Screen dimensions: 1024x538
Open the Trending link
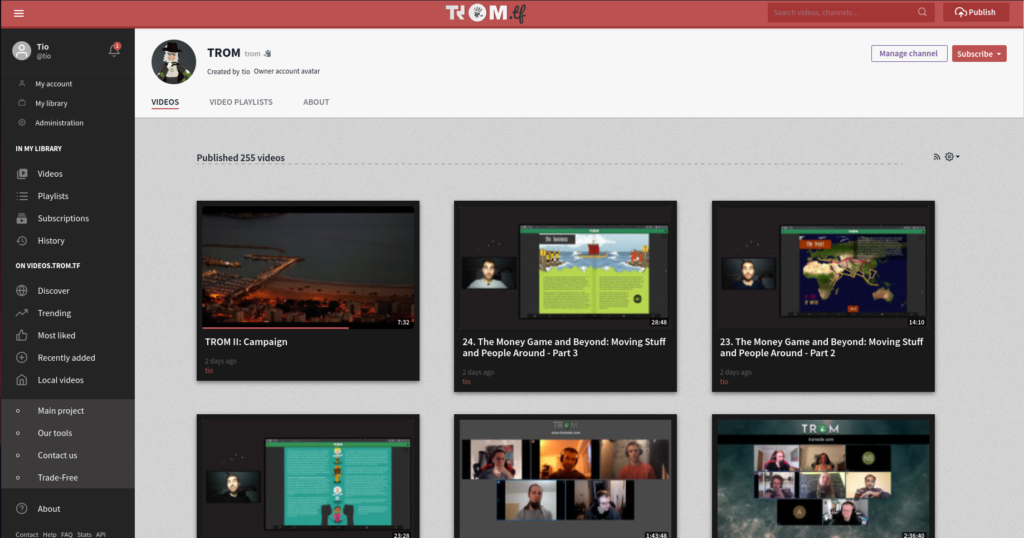(x=54, y=313)
